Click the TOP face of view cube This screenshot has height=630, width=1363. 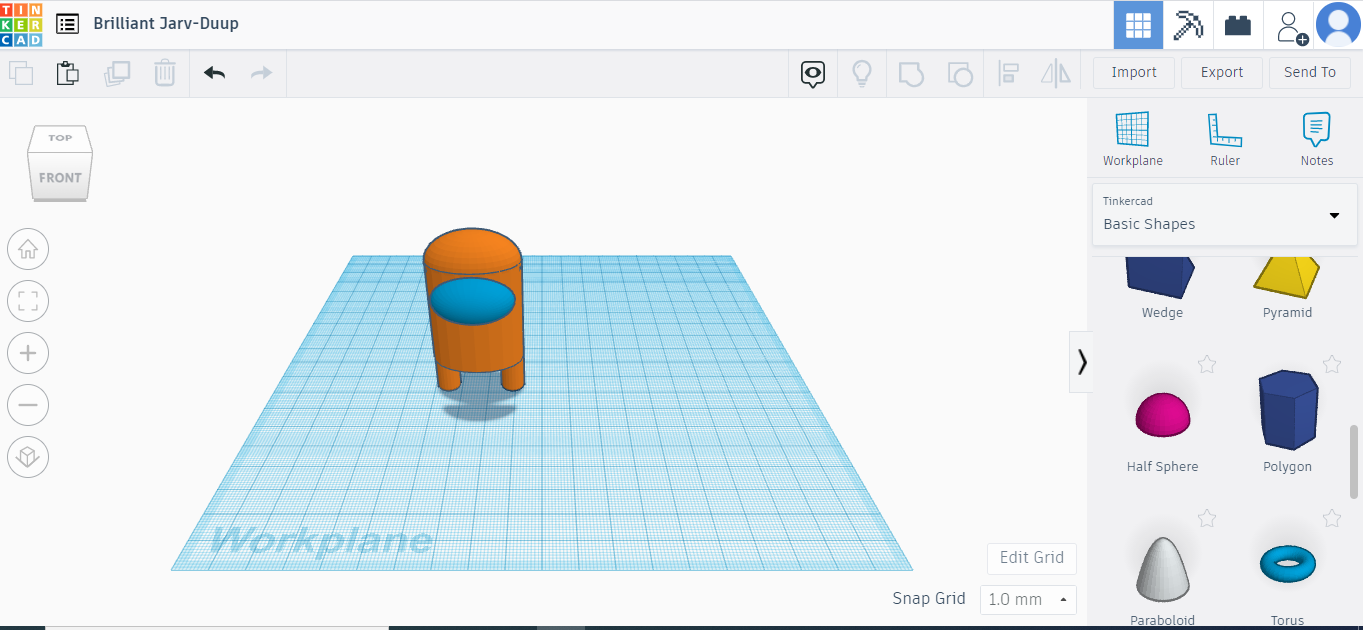pyautogui.click(x=60, y=138)
